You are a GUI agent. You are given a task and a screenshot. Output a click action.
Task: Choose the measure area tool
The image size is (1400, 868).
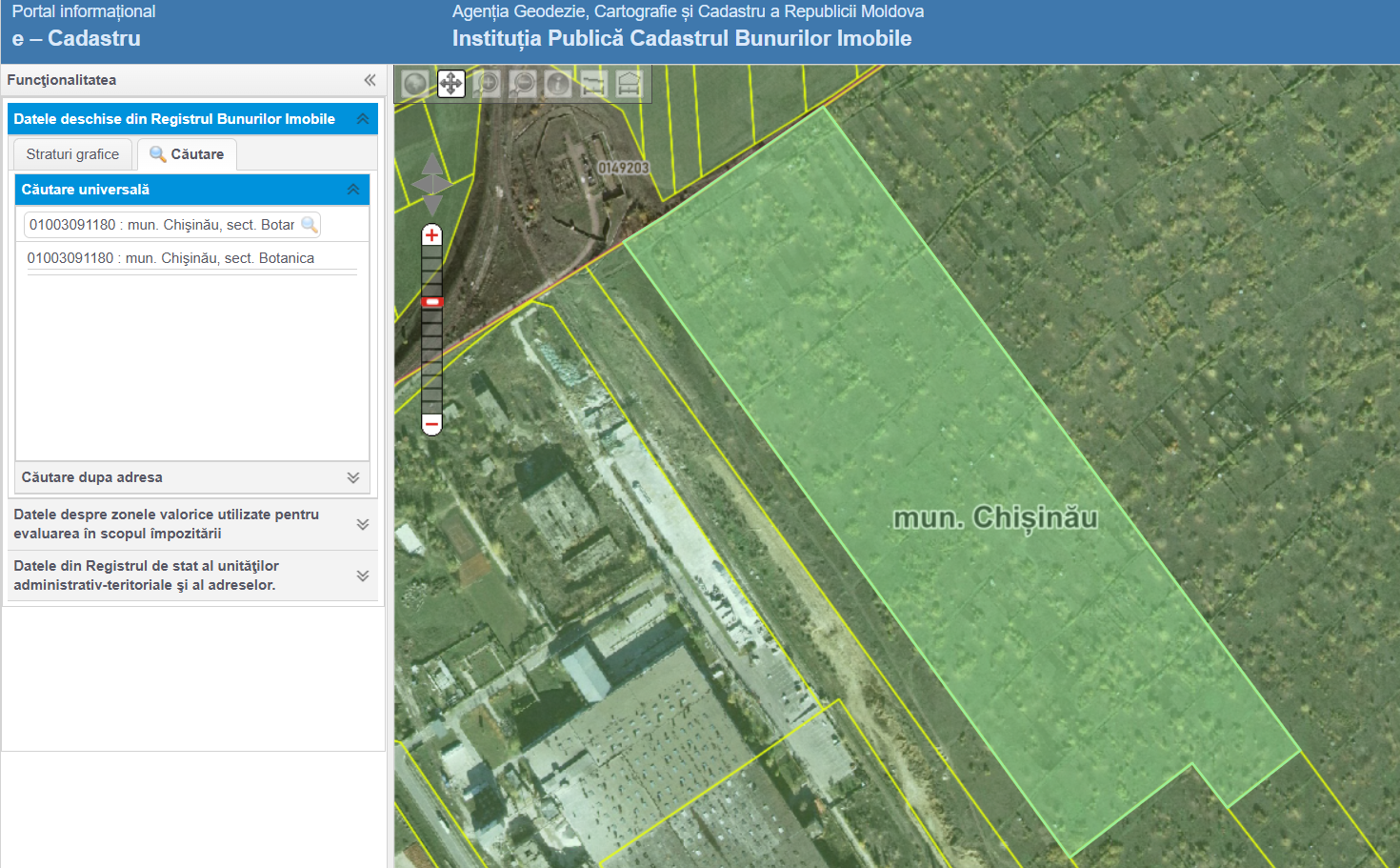[x=630, y=84]
